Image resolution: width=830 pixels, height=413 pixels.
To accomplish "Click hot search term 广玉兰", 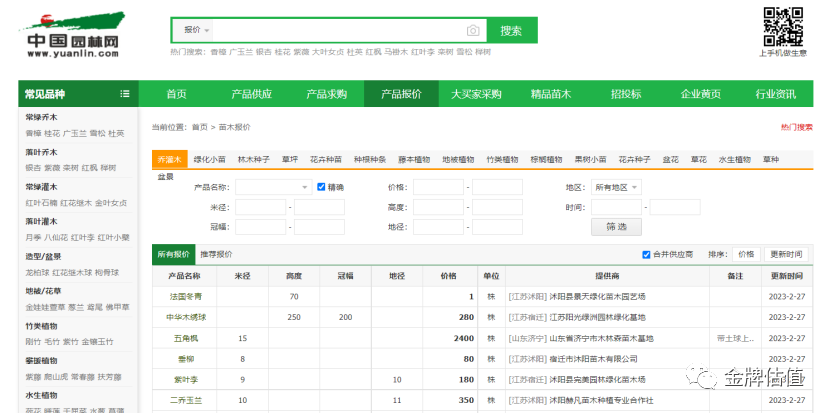I will tap(241, 52).
